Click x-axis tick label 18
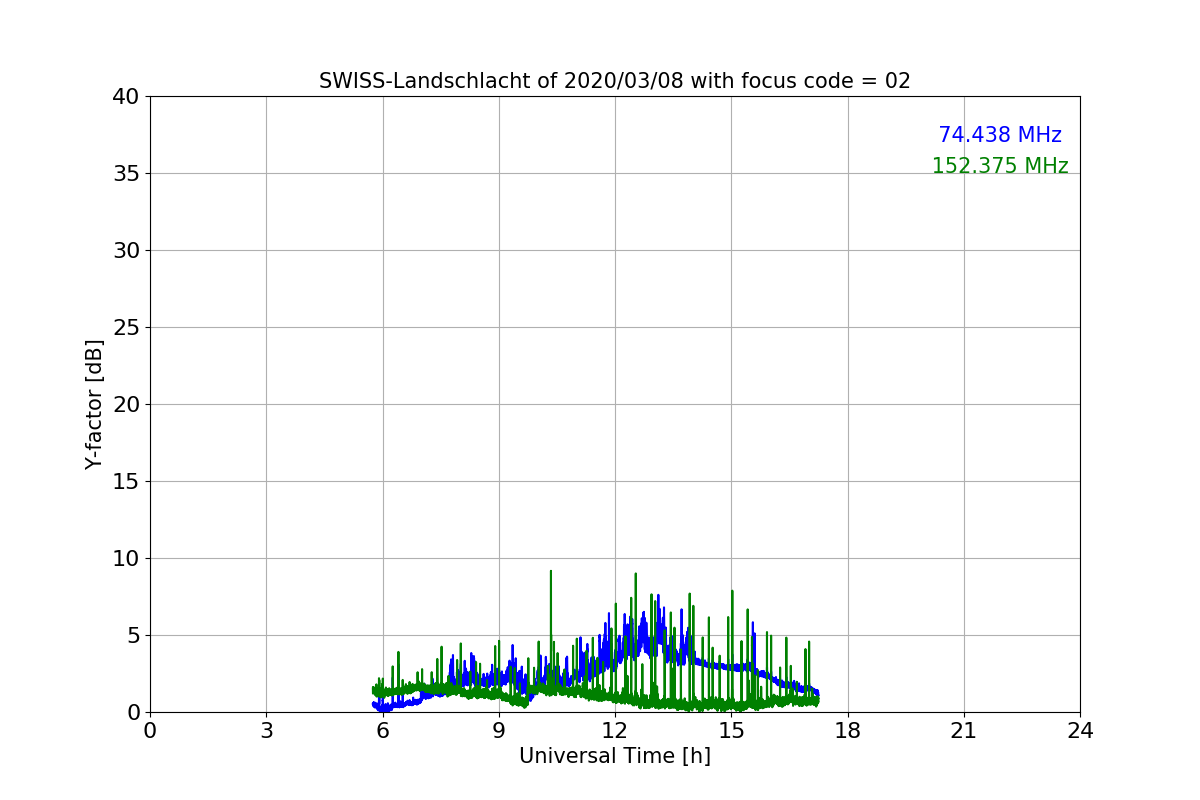This screenshot has height=800, width=1200. (848, 731)
